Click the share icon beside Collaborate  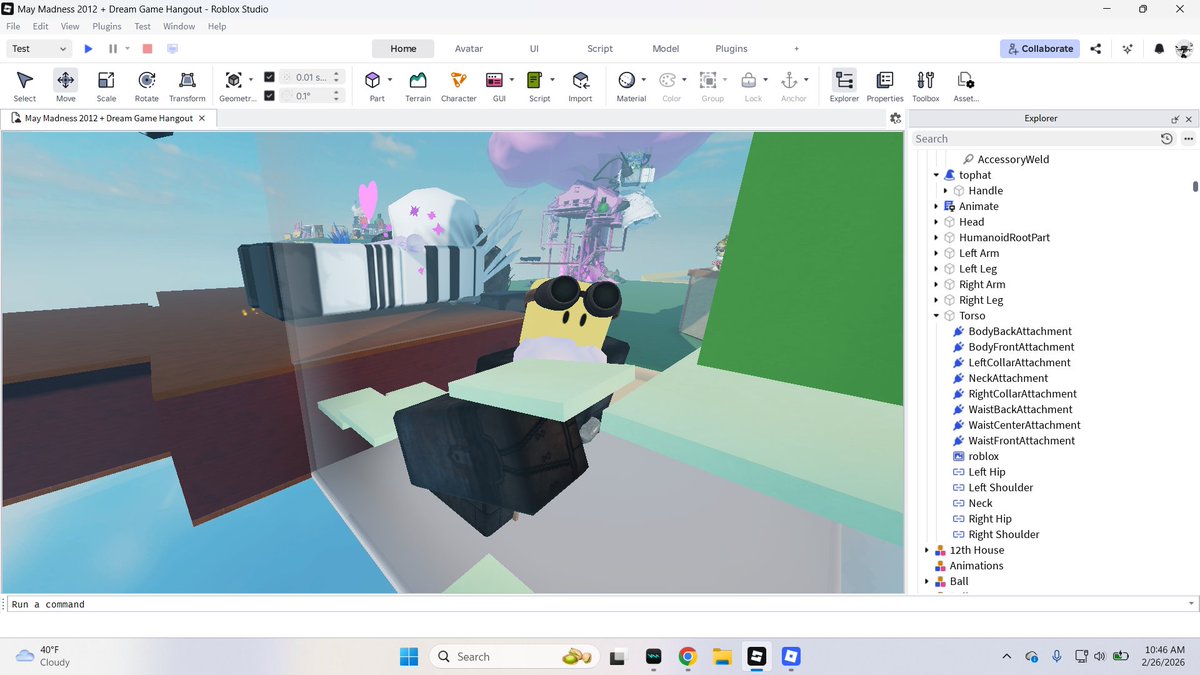coord(1096,48)
